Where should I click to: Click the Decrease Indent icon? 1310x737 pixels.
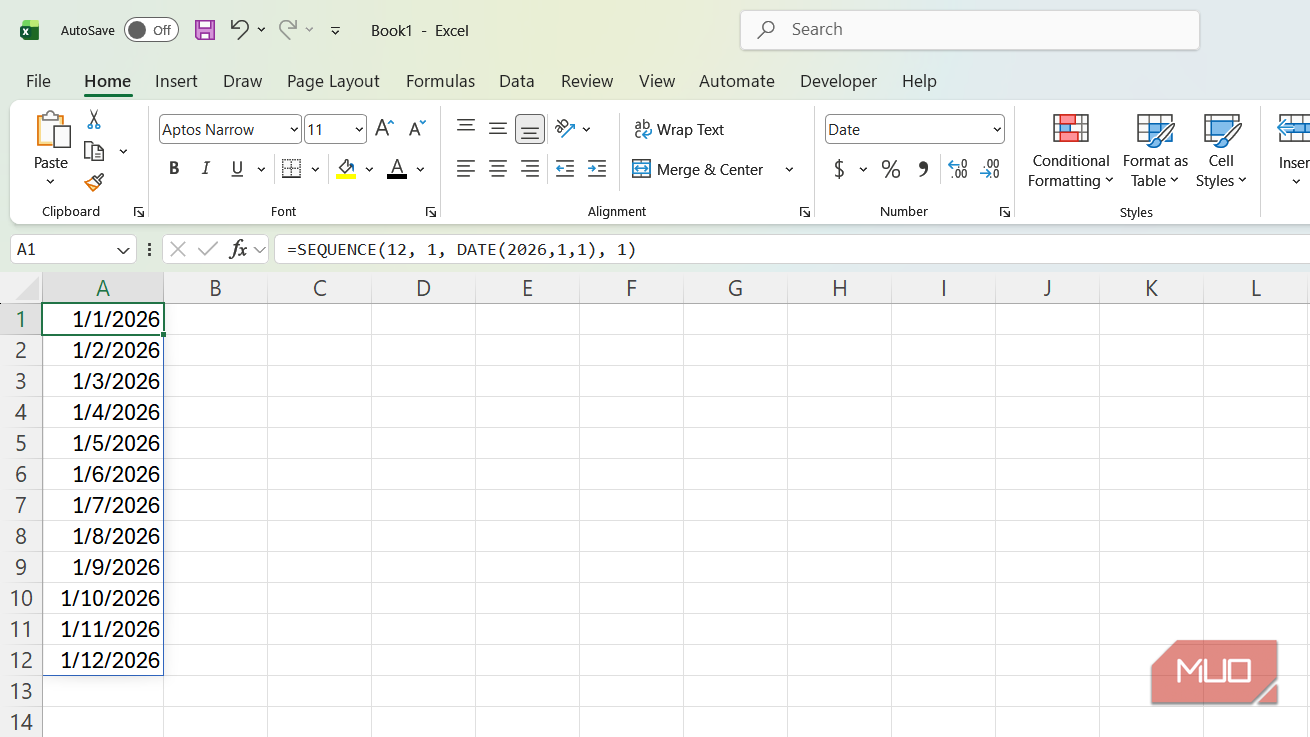tap(565, 169)
